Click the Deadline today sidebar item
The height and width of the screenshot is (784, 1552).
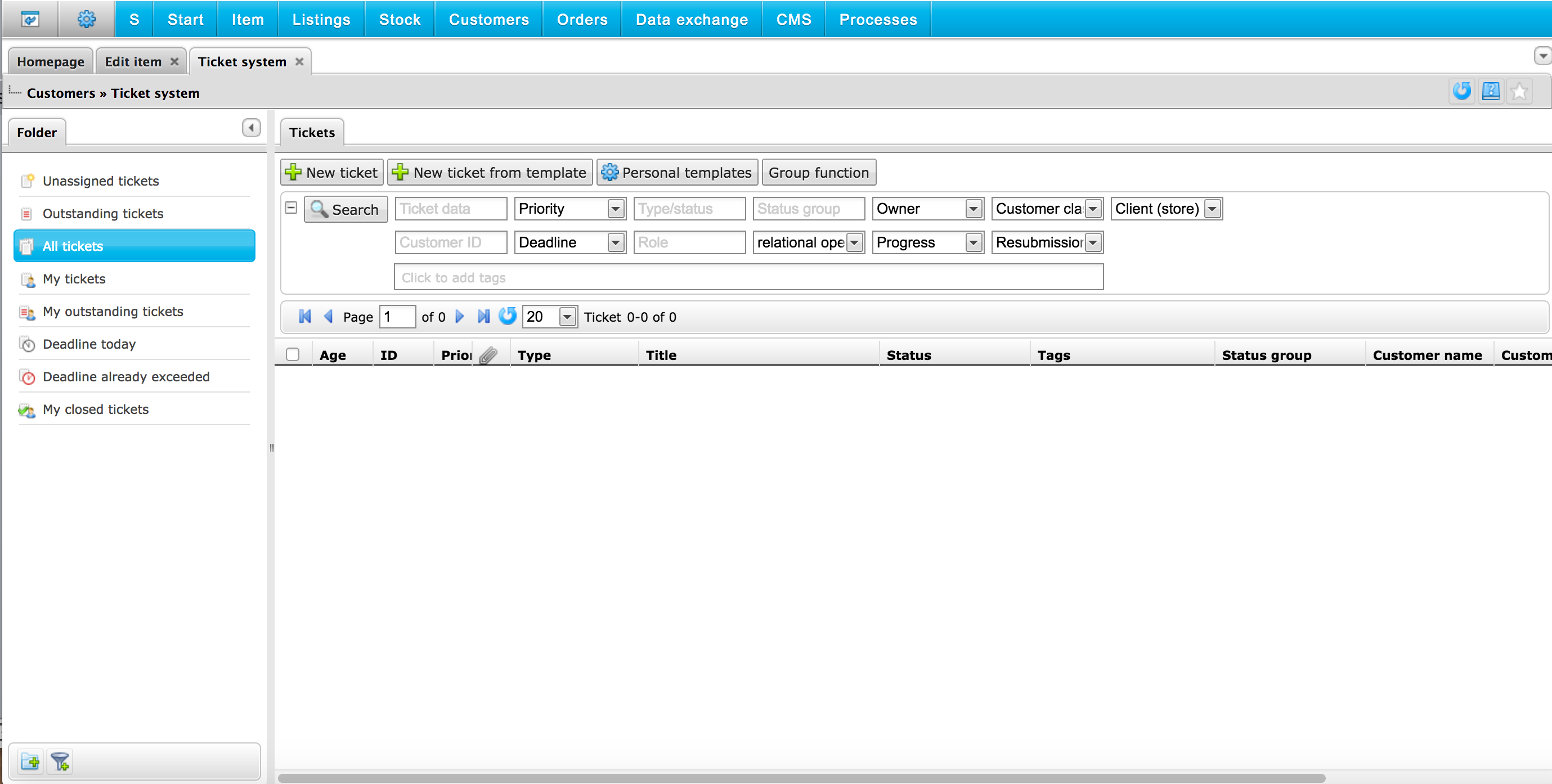88,344
